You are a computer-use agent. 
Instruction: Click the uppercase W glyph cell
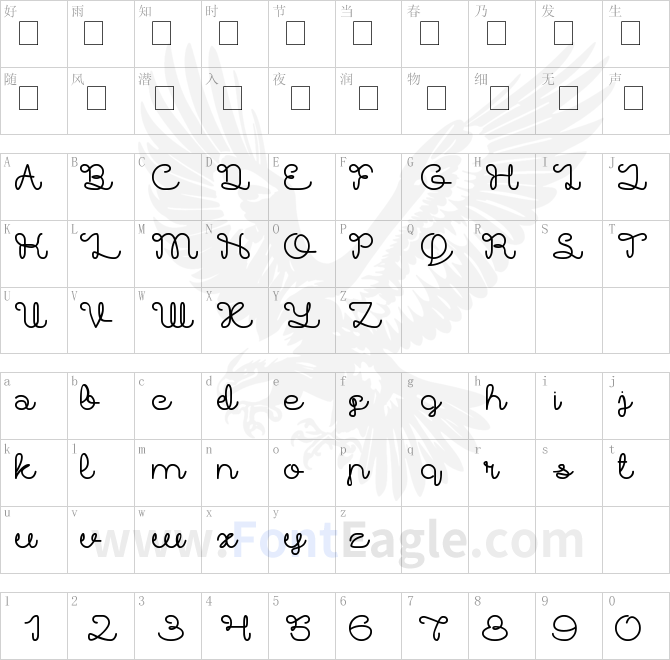(168, 320)
